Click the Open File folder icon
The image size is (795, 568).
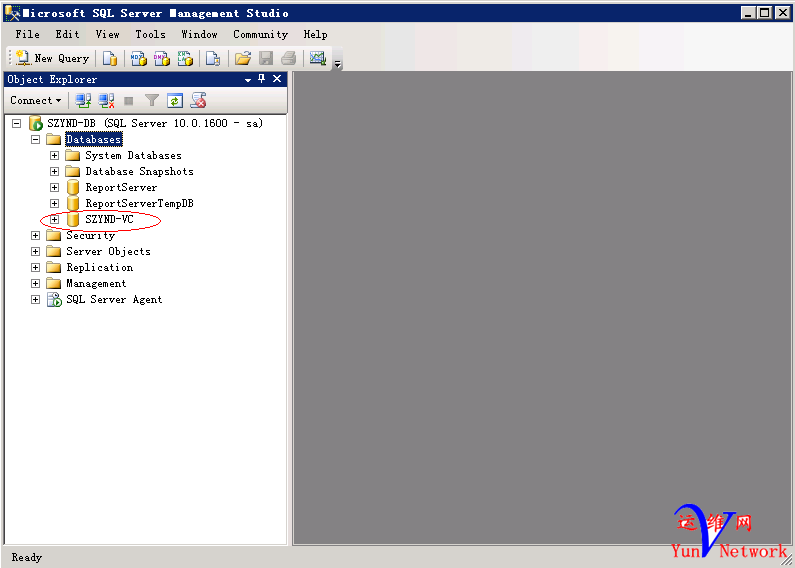pyautogui.click(x=243, y=59)
